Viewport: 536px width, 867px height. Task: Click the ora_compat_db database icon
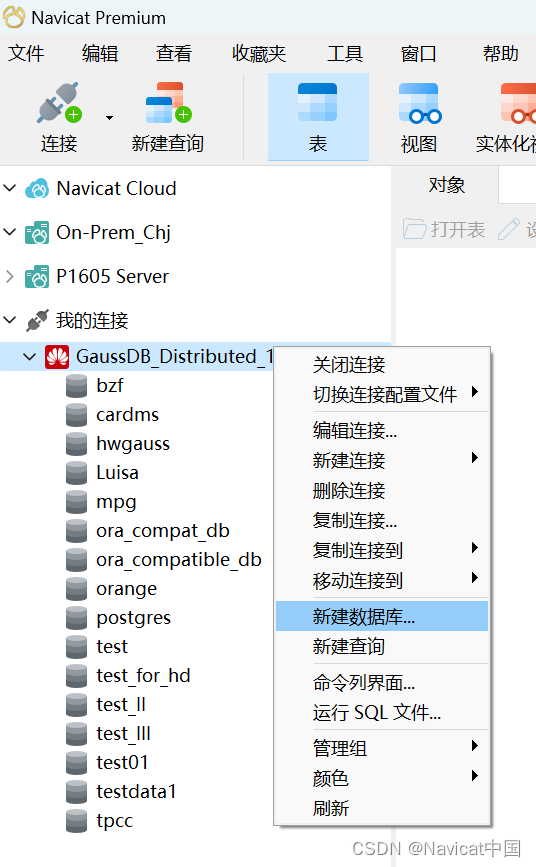[76, 531]
